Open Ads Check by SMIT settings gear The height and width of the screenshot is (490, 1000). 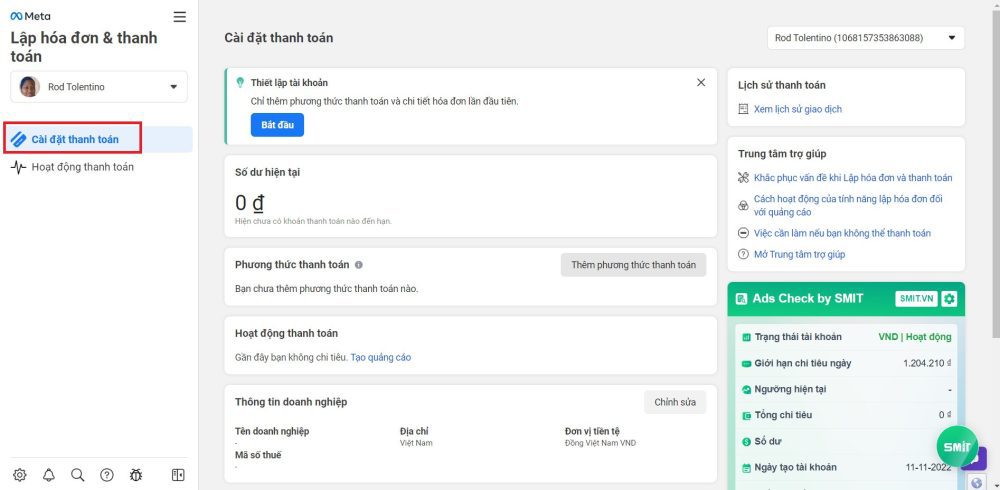click(949, 299)
